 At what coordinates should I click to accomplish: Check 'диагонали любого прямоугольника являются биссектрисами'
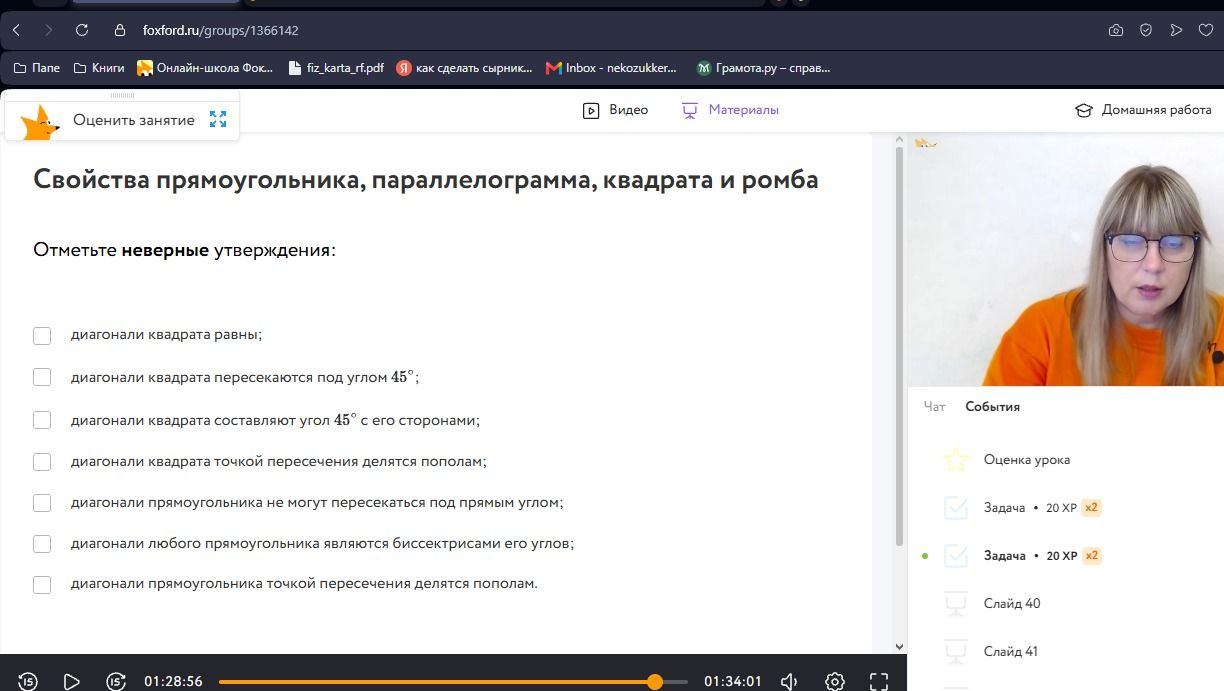click(x=42, y=544)
